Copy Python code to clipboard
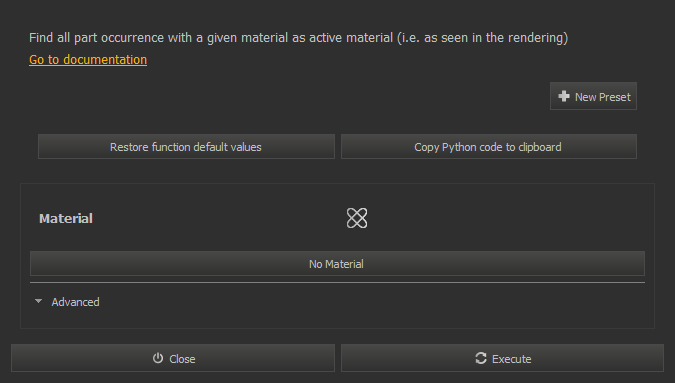675x383 pixels. point(489,147)
